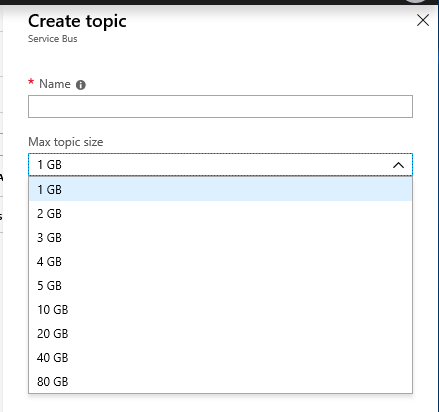Select 4 GB as max topic size
This screenshot has width=439, height=412.
[220, 262]
